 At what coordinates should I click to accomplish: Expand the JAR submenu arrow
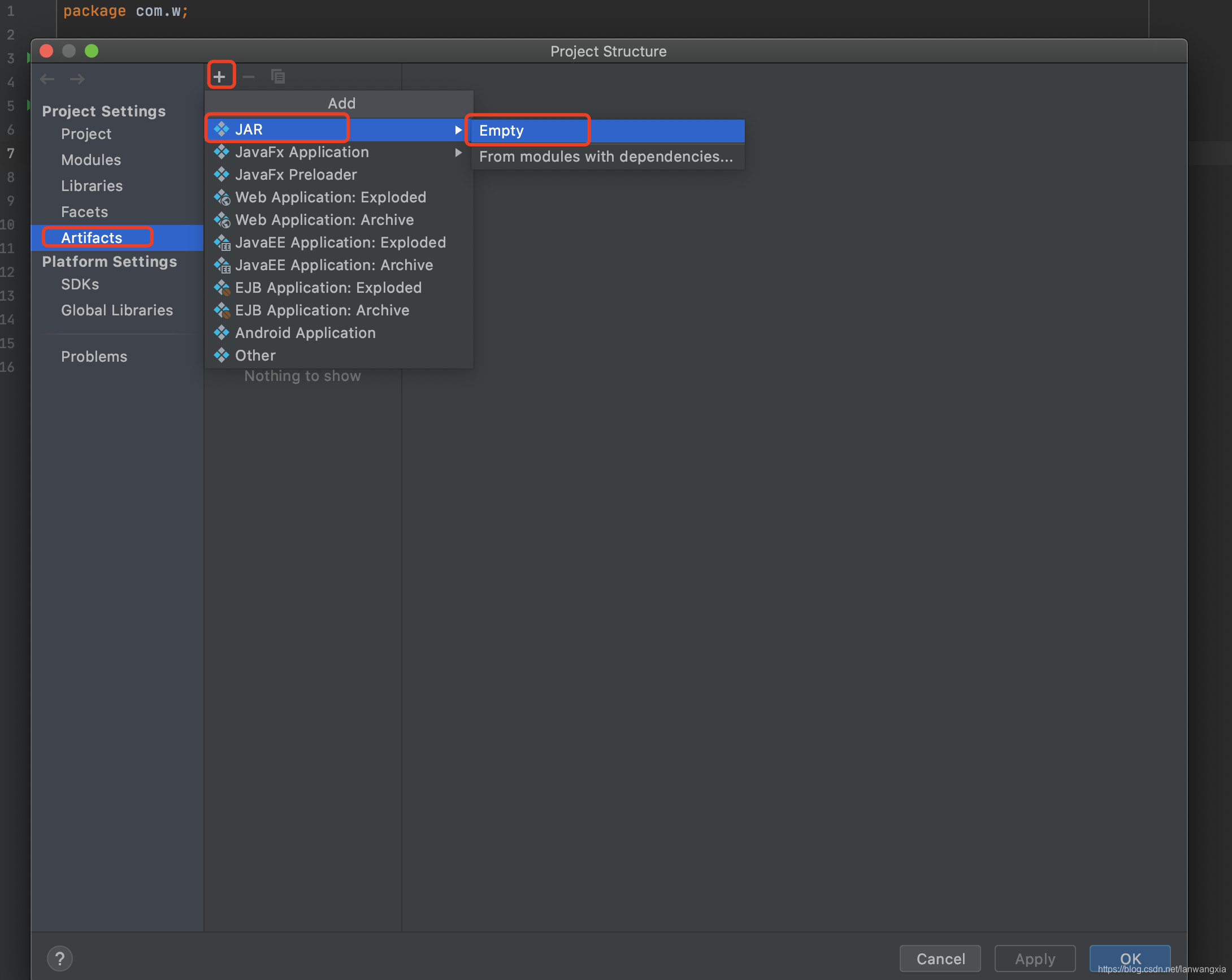tap(458, 130)
